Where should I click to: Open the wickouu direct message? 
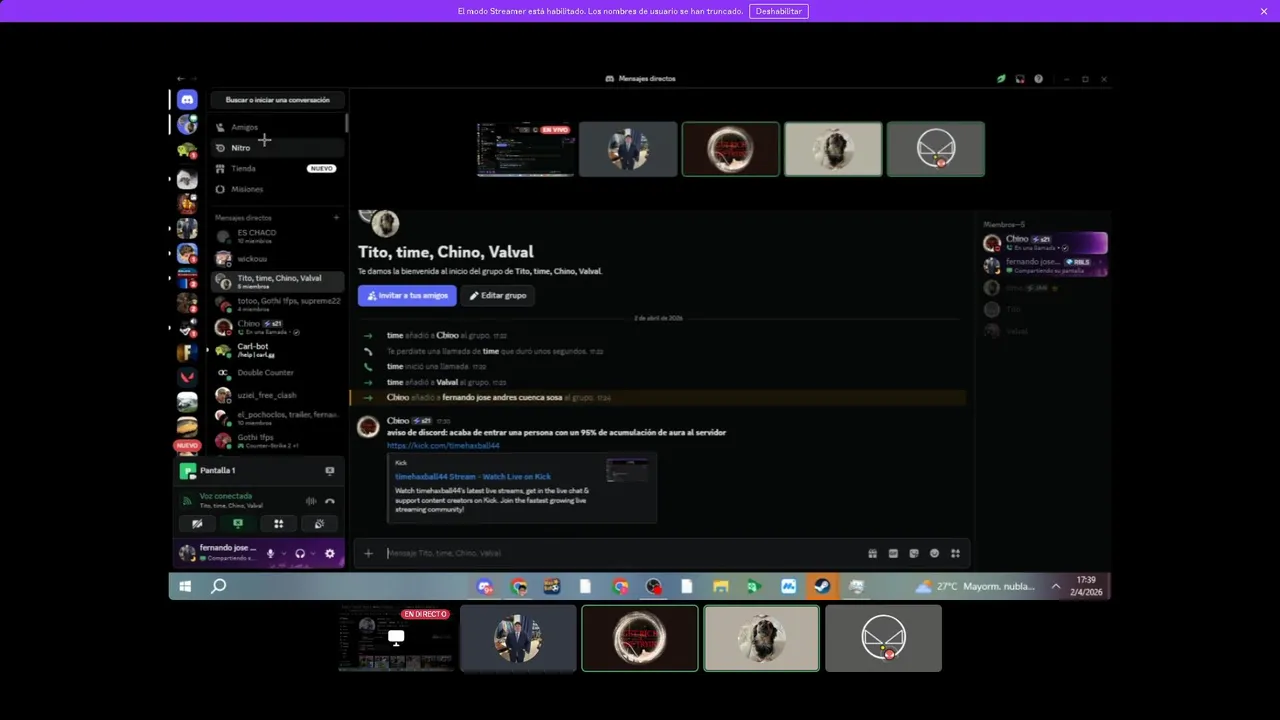[277, 259]
